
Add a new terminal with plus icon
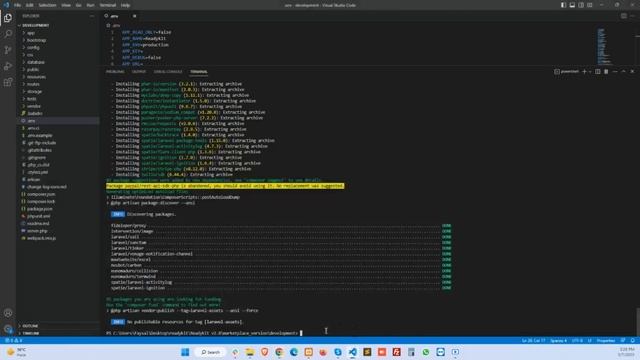pos(584,71)
